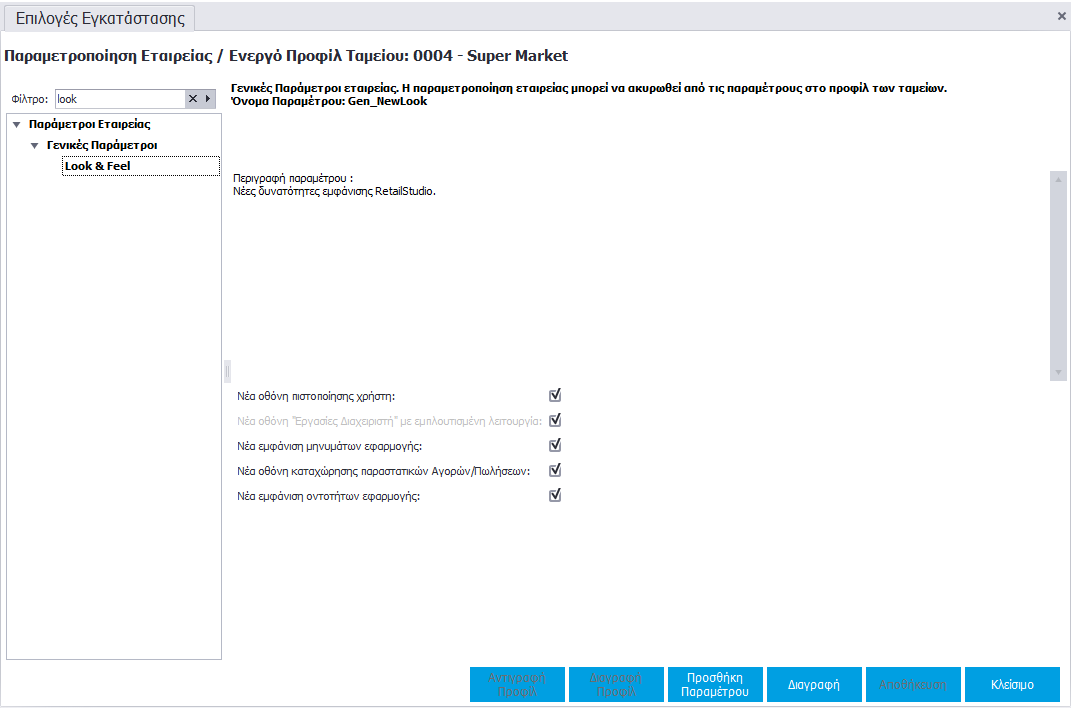This screenshot has height=708, width=1071.
Task: Switch to the Επιλογές Εγκατάστασης tab
Action: [98, 18]
